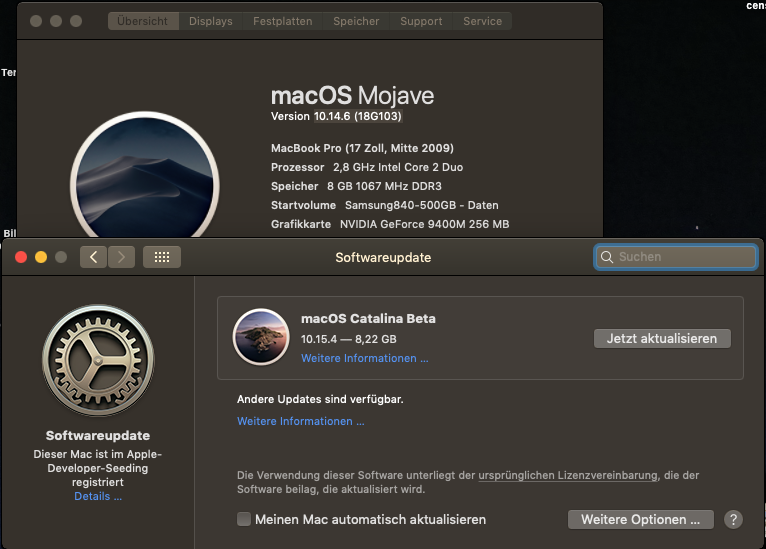Viewport: 766px width, 549px height.
Task: Click the macOS Catalina Beta title text
Action: (x=368, y=318)
